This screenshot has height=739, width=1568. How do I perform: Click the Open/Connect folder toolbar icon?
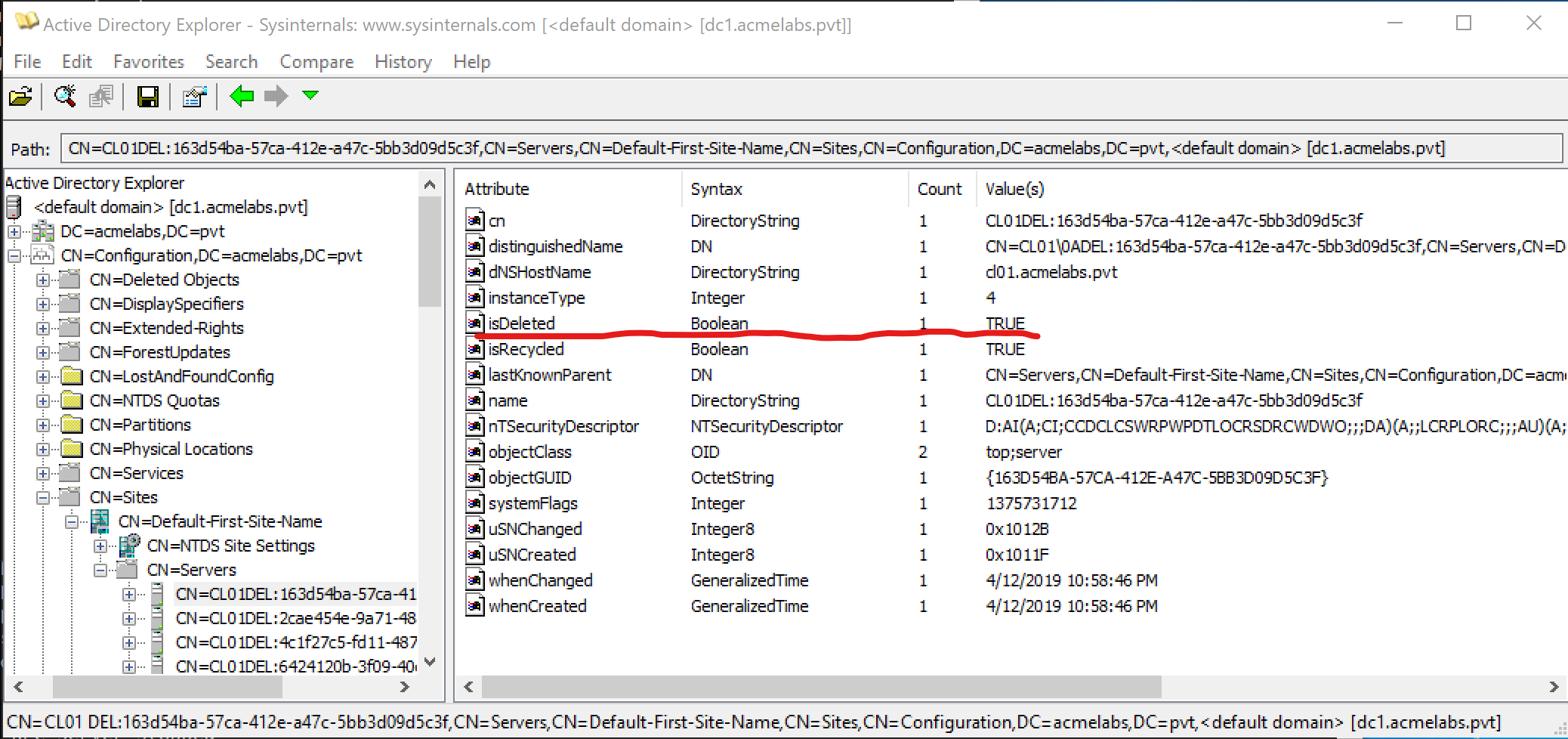(20, 97)
